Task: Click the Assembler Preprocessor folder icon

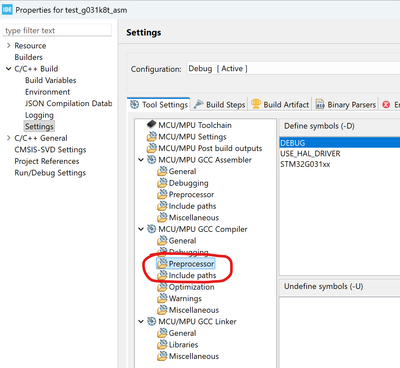Action: pos(162,194)
